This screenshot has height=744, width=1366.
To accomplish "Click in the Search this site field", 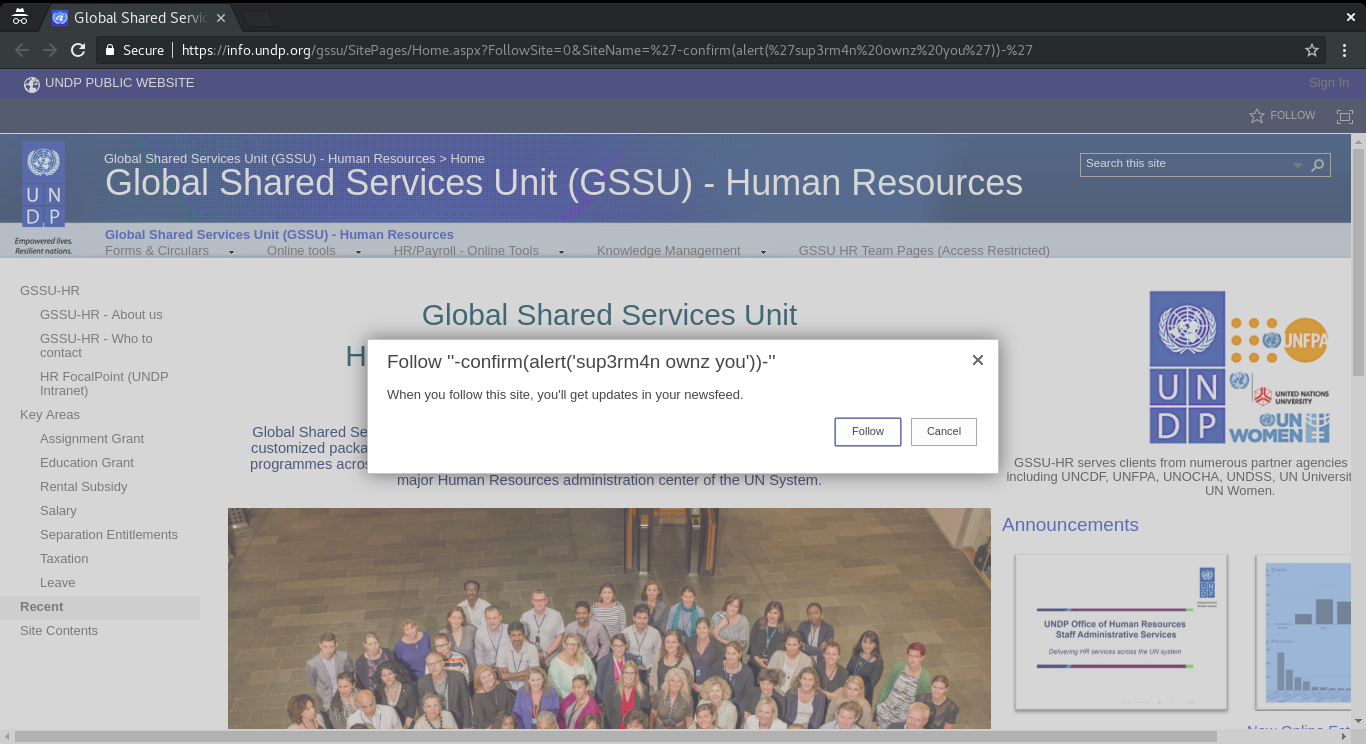I will [1185, 164].
